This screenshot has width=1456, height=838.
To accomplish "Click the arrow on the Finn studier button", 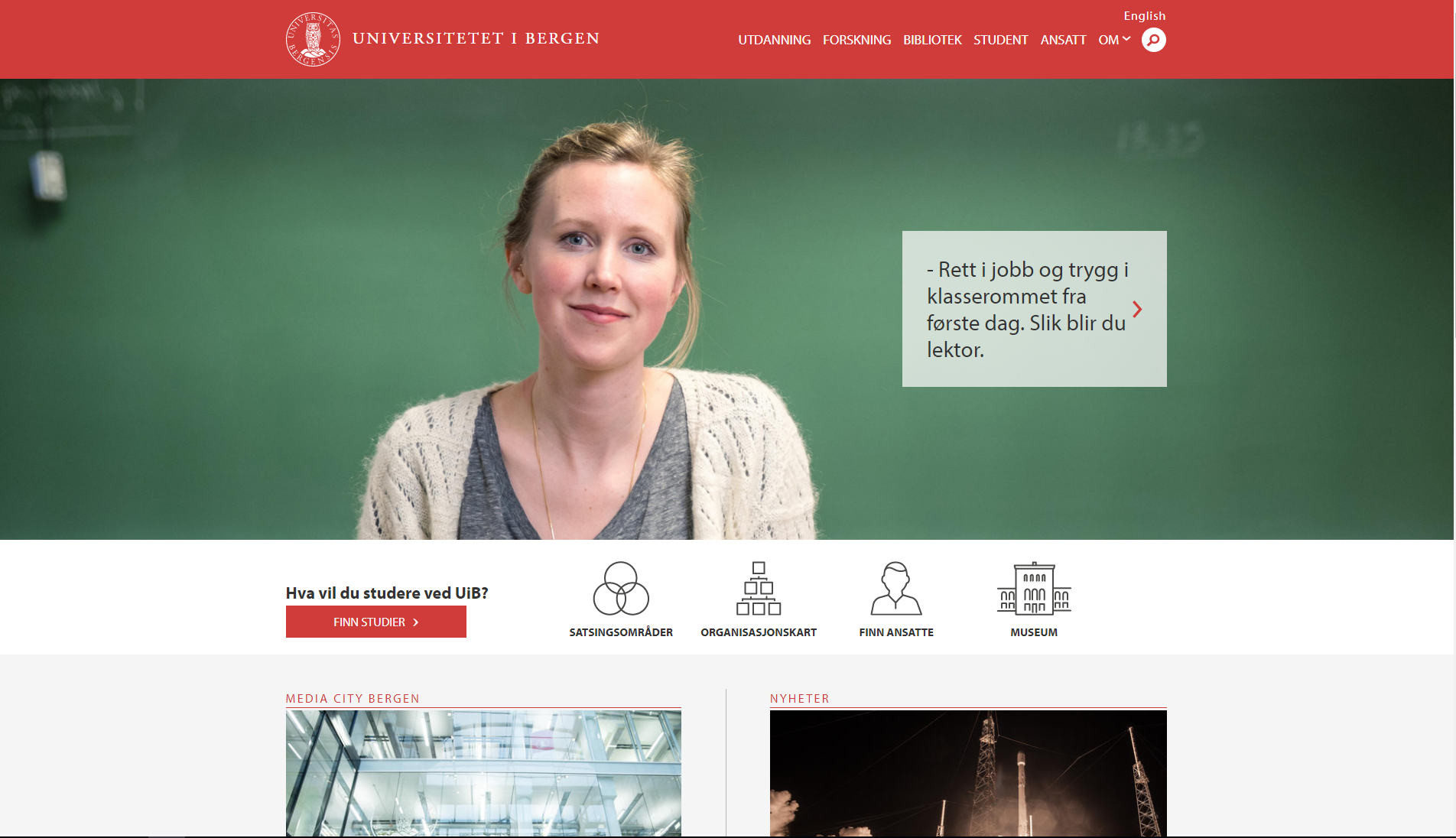I will click(x=416, y=622).
